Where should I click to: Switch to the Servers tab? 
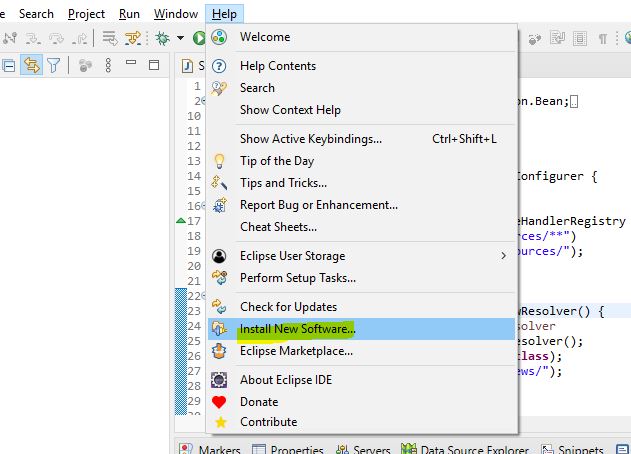tap(363, 449)
